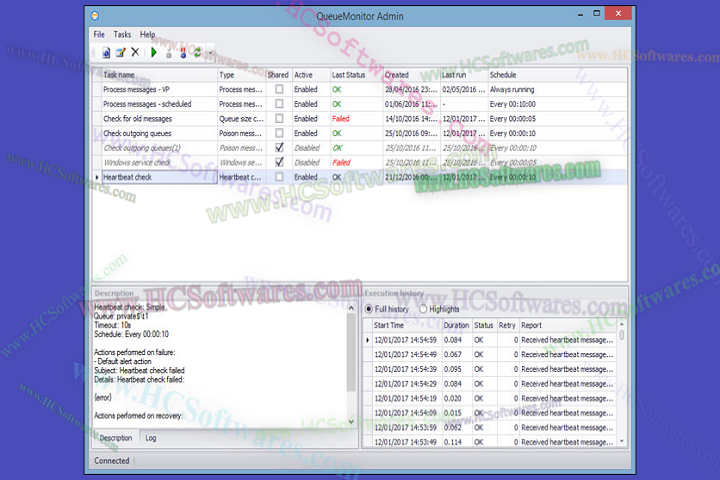Click duration value 0.095 in history
720x480 pixels.
point(453,369)
